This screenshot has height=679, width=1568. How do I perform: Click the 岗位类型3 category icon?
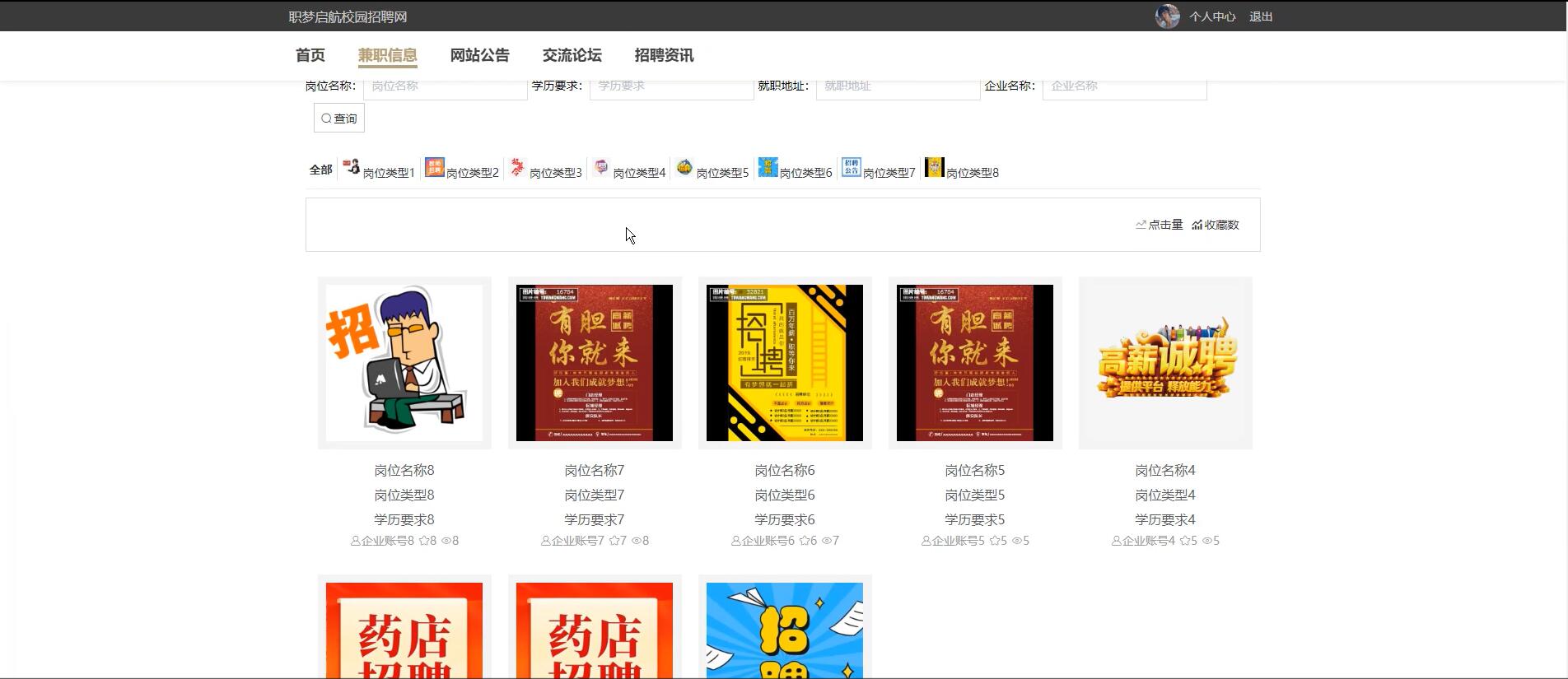pyautogui.click(x=518, y=167)
